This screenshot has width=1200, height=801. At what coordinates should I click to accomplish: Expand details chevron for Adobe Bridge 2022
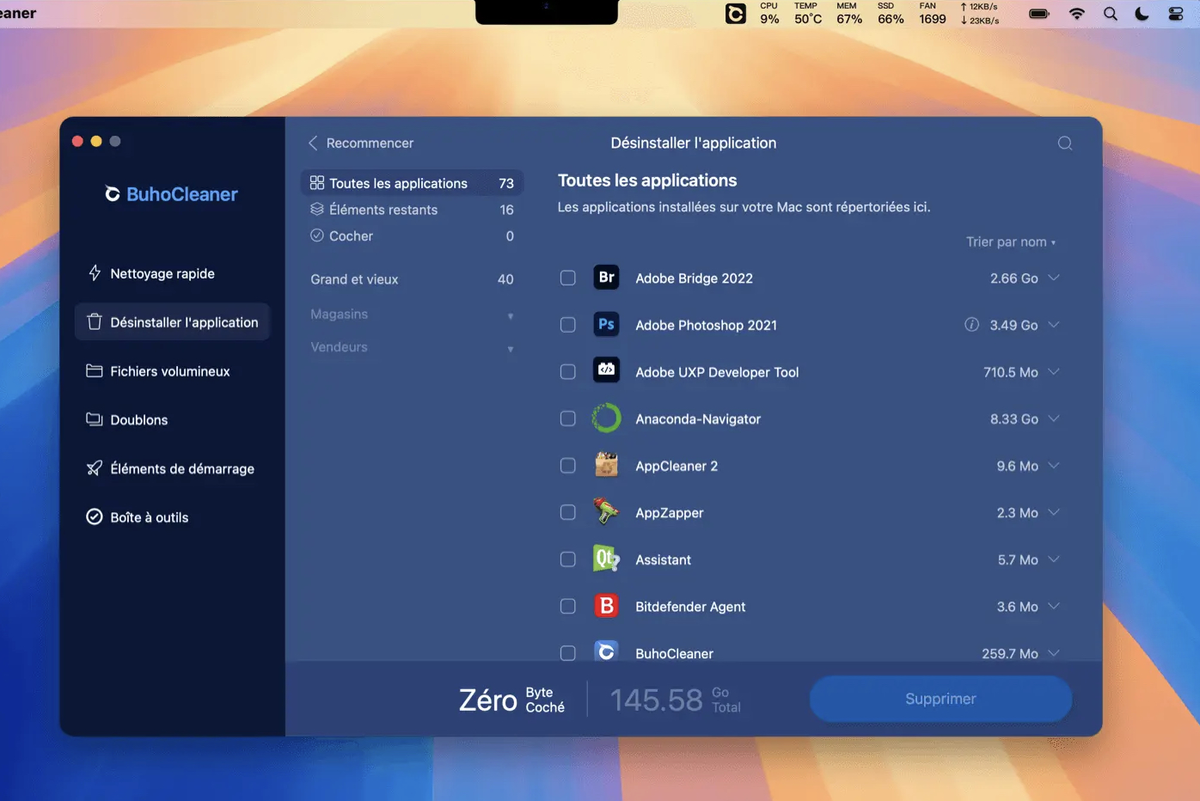[x=1054, y=278]
